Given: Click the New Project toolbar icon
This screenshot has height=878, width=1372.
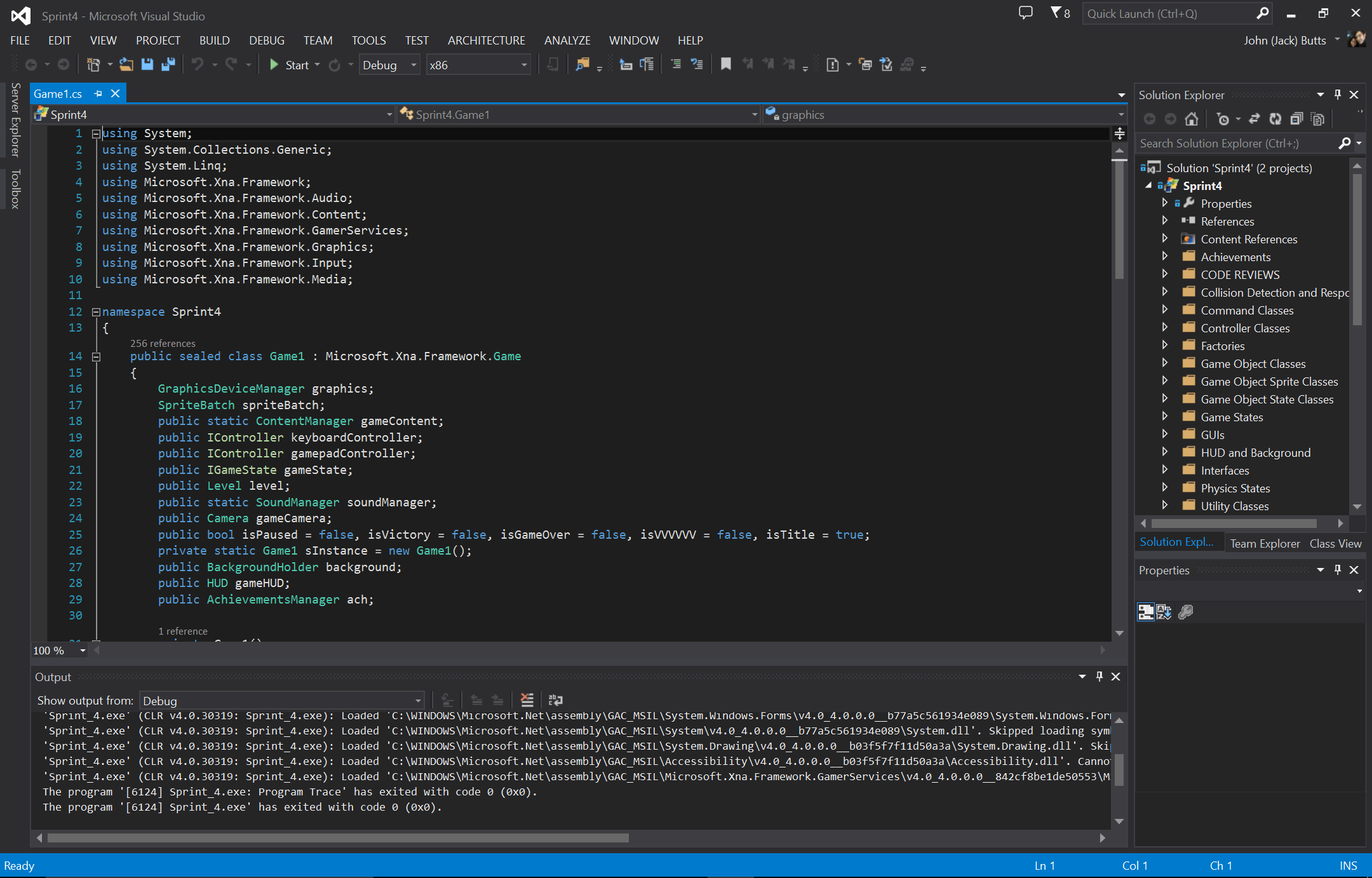Looking at the screenshot, I should [x=93, y=65].
